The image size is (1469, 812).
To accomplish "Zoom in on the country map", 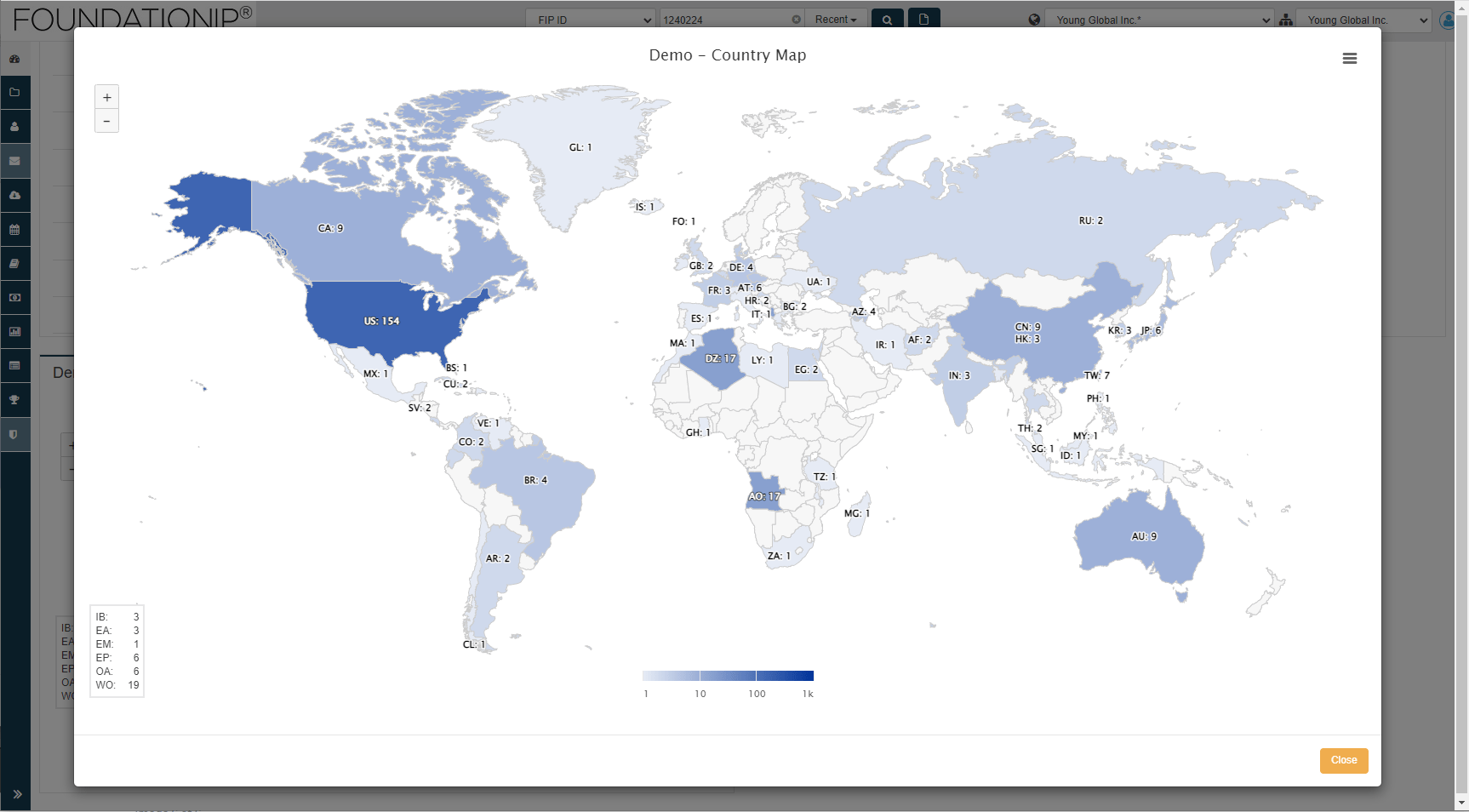I will 106,97.
